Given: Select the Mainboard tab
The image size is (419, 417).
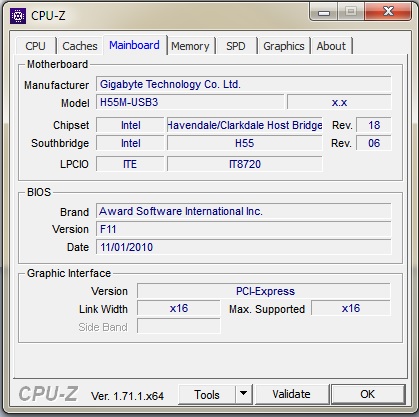Looking at the screenshot, I should coord(135,45).
